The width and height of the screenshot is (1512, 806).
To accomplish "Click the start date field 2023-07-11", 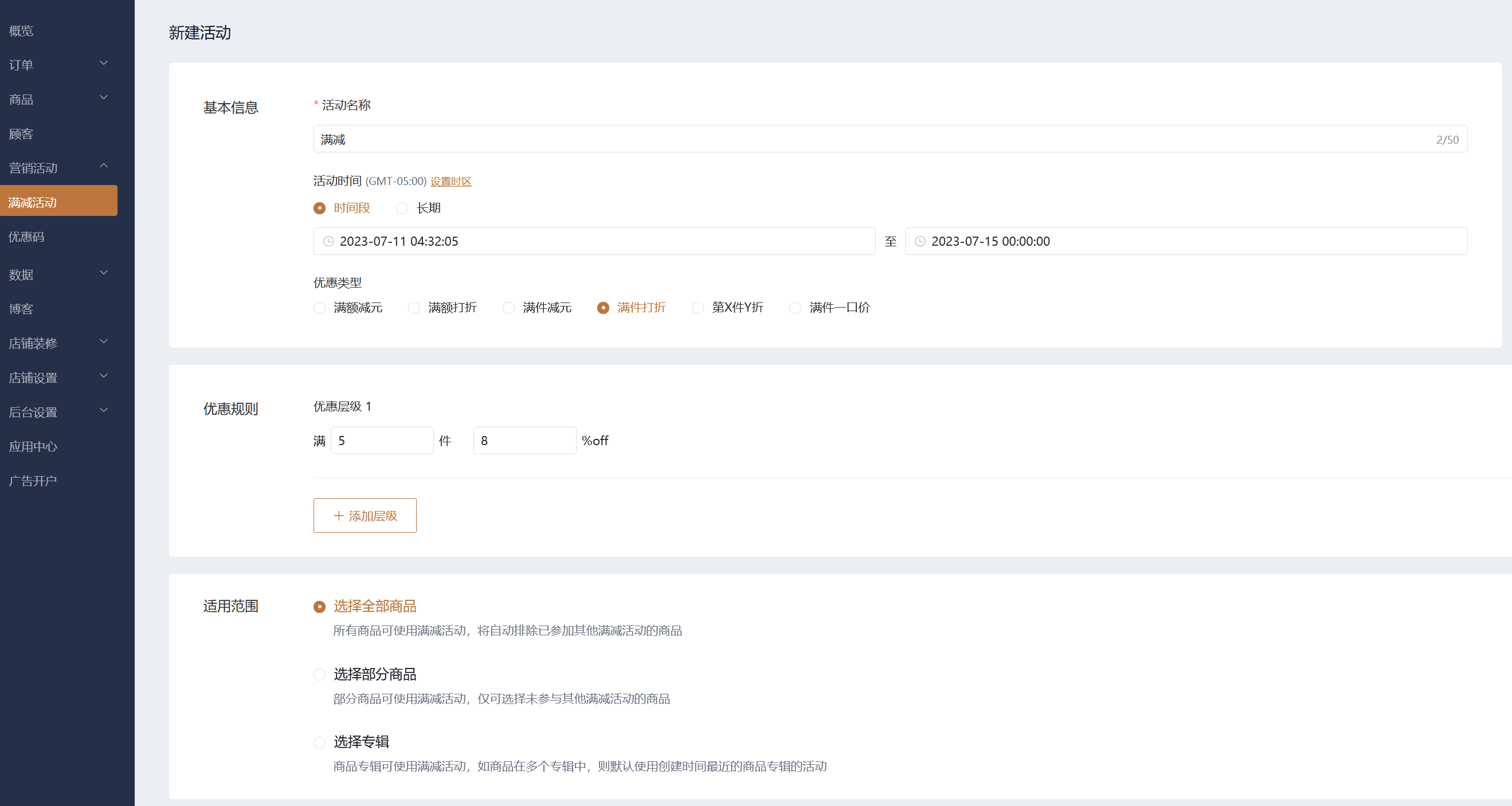I will coord(594,241).
